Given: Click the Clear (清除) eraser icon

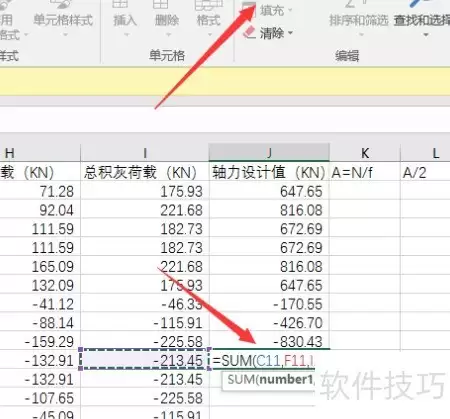Looking at the screenshot, I should point(250,33).
